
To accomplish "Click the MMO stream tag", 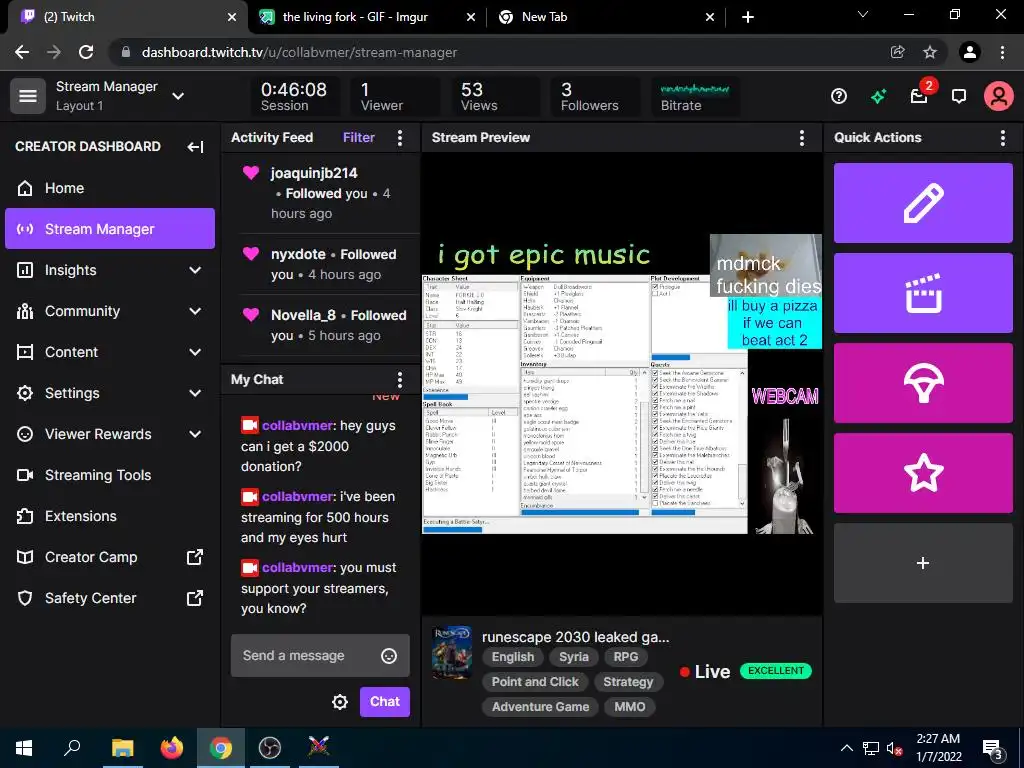I will (x=630, y=707).
